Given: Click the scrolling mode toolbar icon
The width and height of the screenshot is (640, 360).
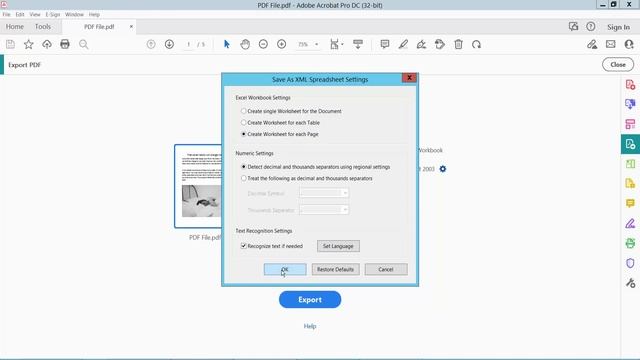Looking at the screenshot, I should click(358, 44).
